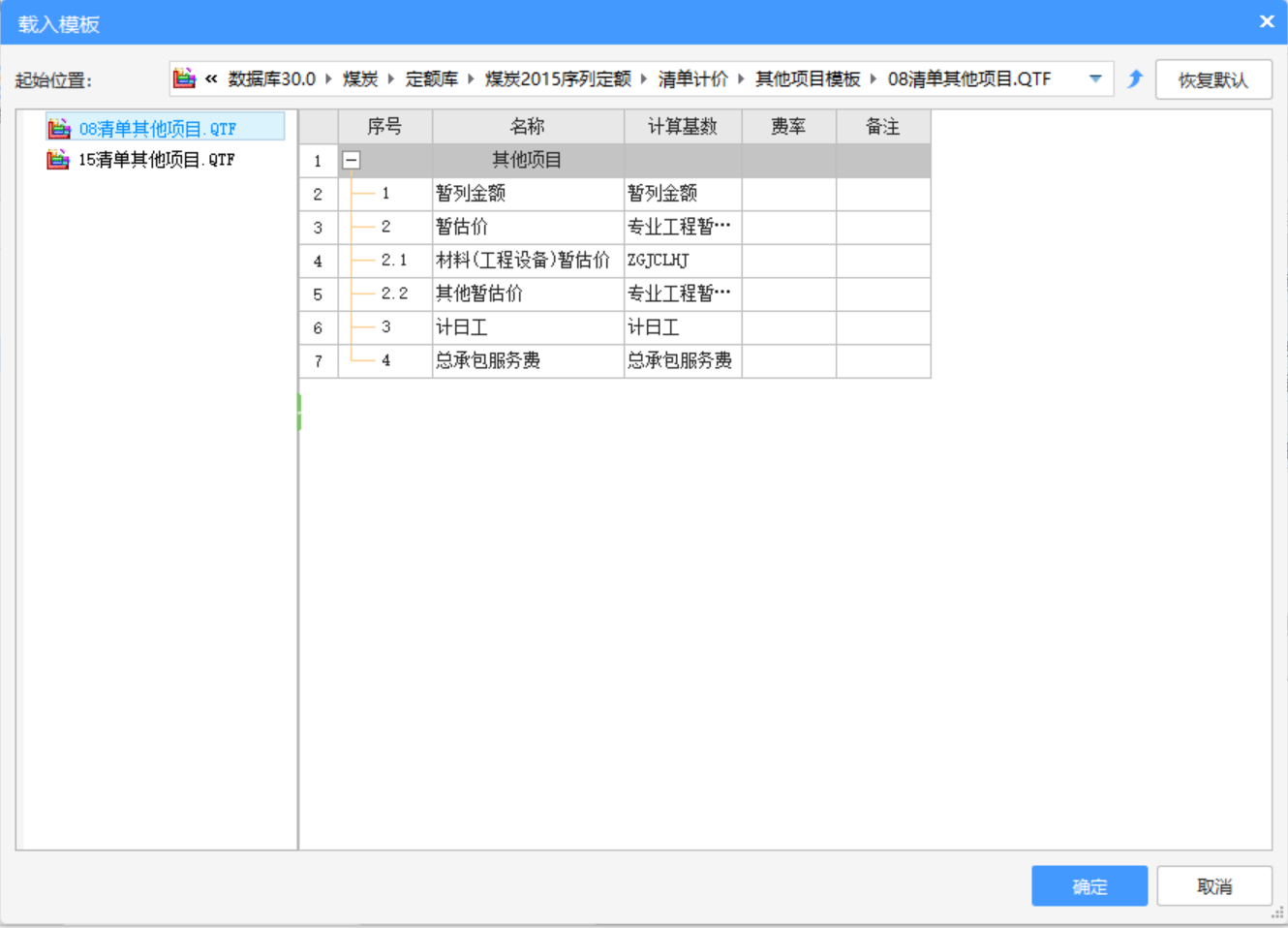Click the 恢复默认 button

pyautogui.click(x=1213, y=79)
